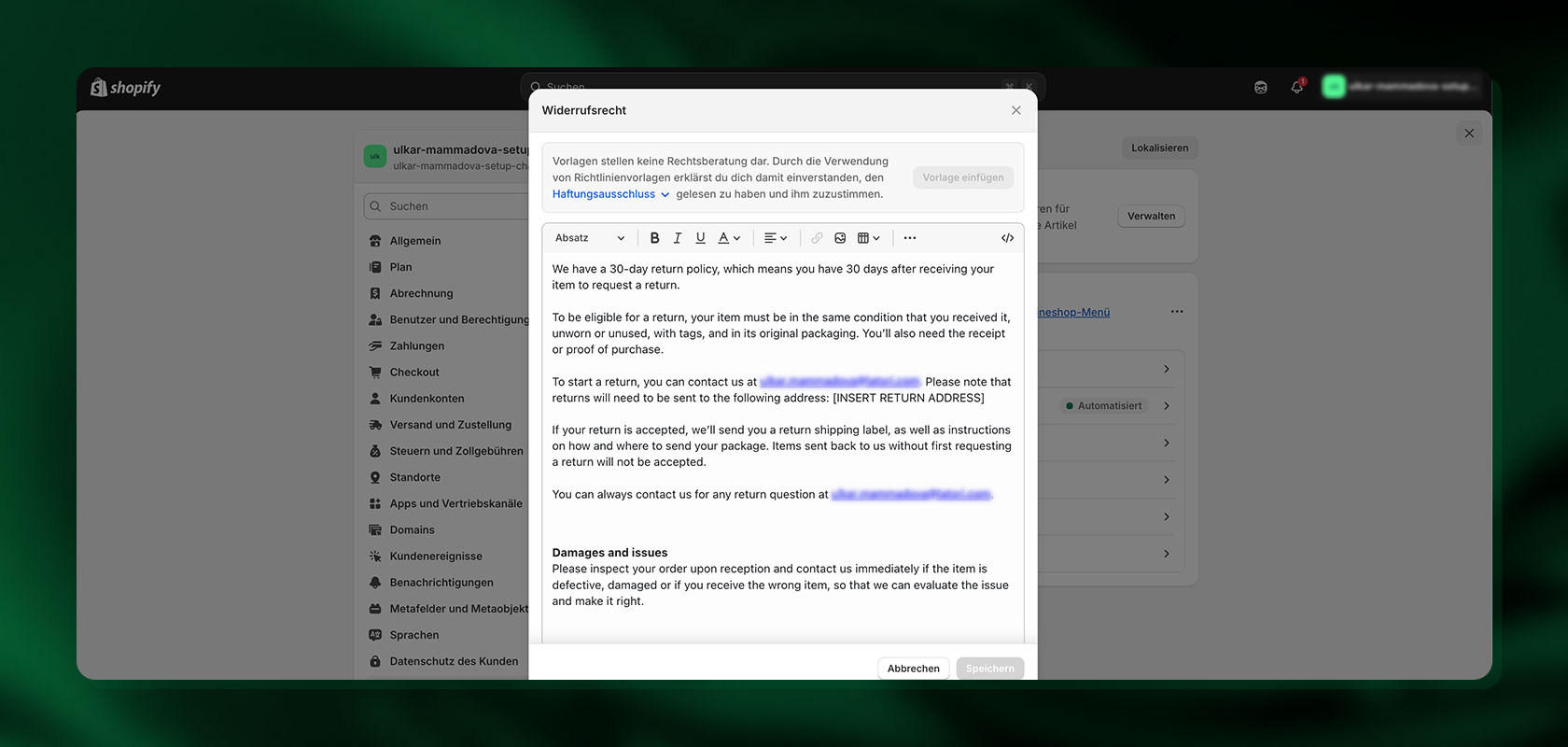Click the Domains icon

click(x=375, y=529)
